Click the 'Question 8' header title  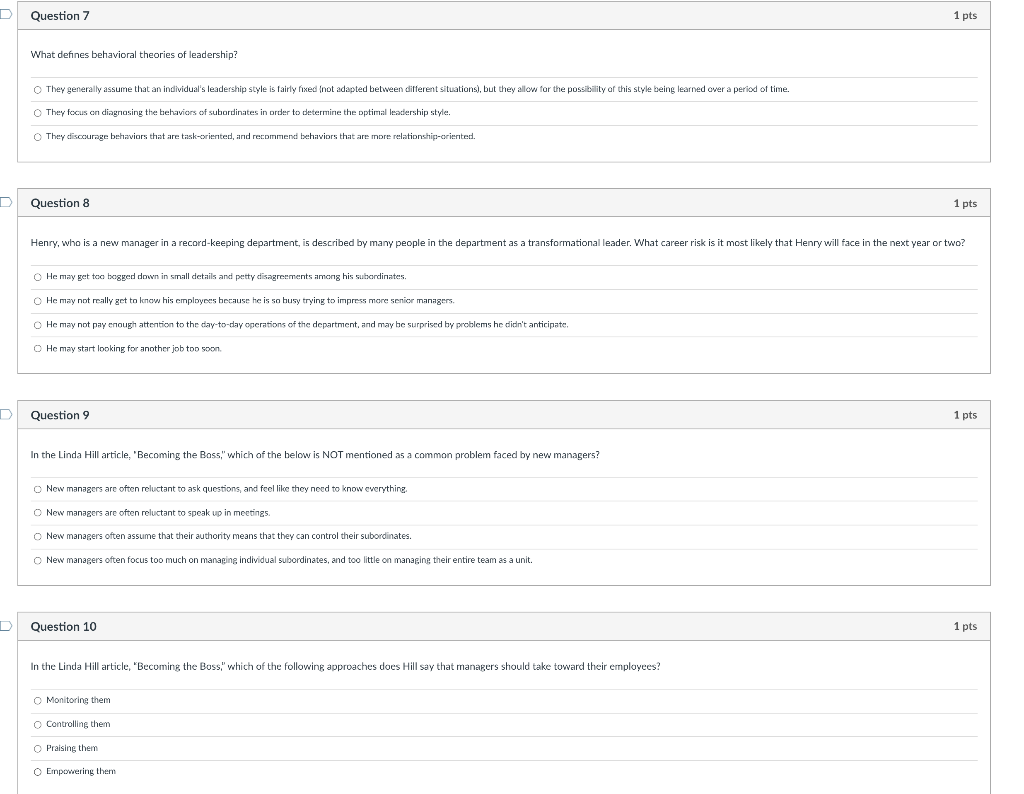tap(60, 203)
